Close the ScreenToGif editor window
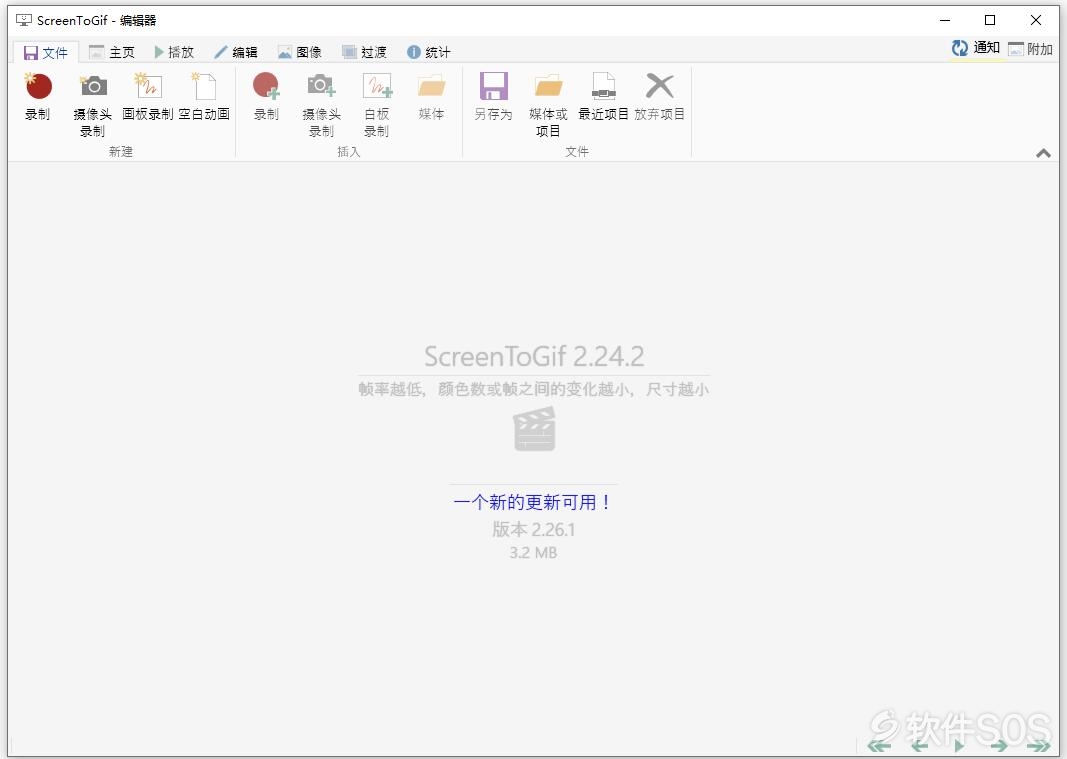This screenshot has height=759, width=1067. coord(1036,20)
